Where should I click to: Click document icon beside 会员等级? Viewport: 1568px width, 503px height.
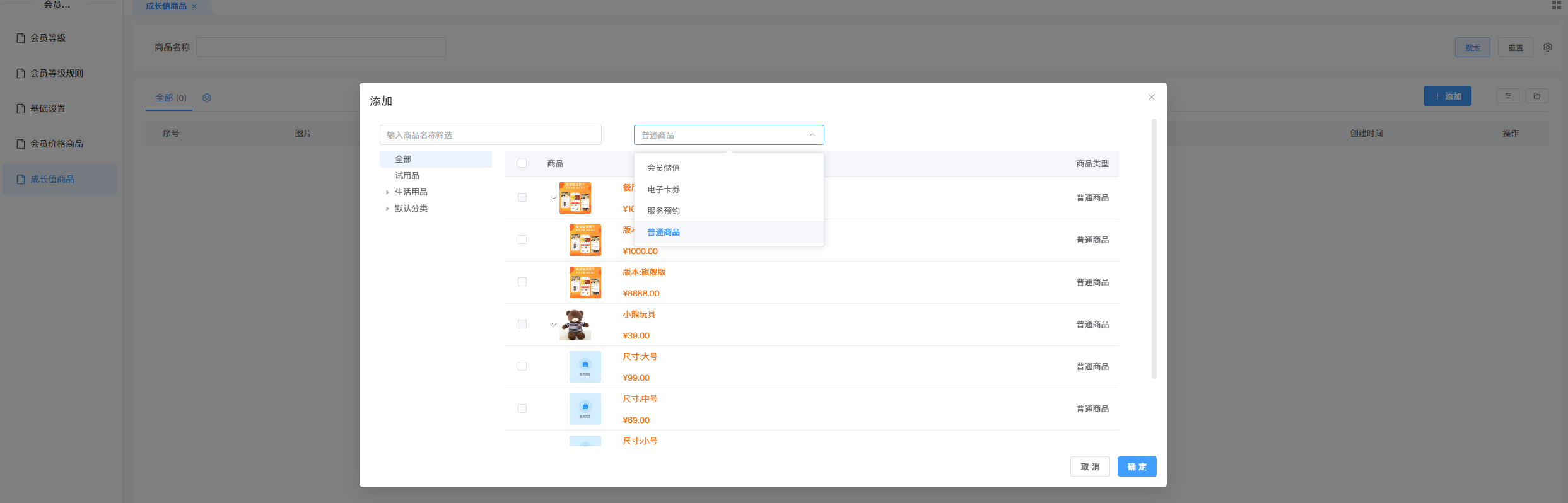click(x=21, y=38)
